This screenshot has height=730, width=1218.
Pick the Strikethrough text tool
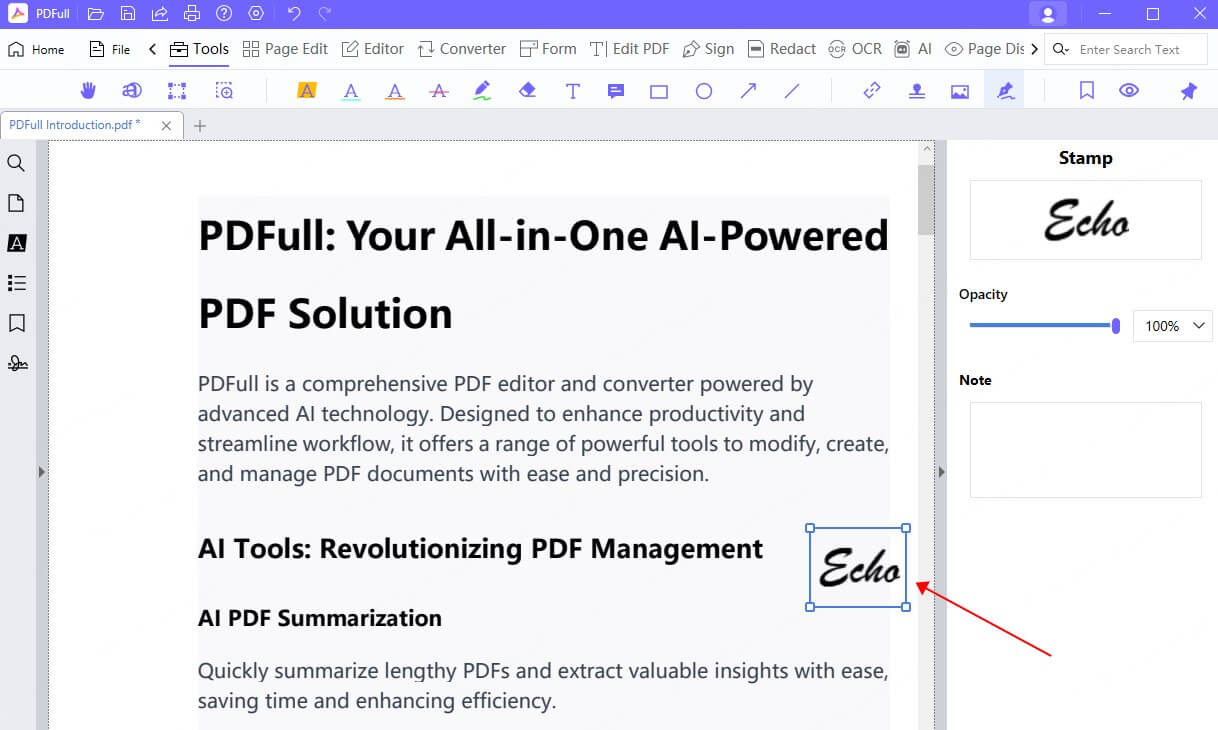click(438, 91)
